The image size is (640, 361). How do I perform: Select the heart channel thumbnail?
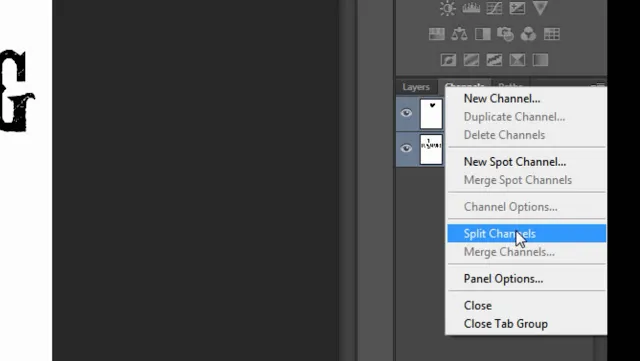point(431,114)
